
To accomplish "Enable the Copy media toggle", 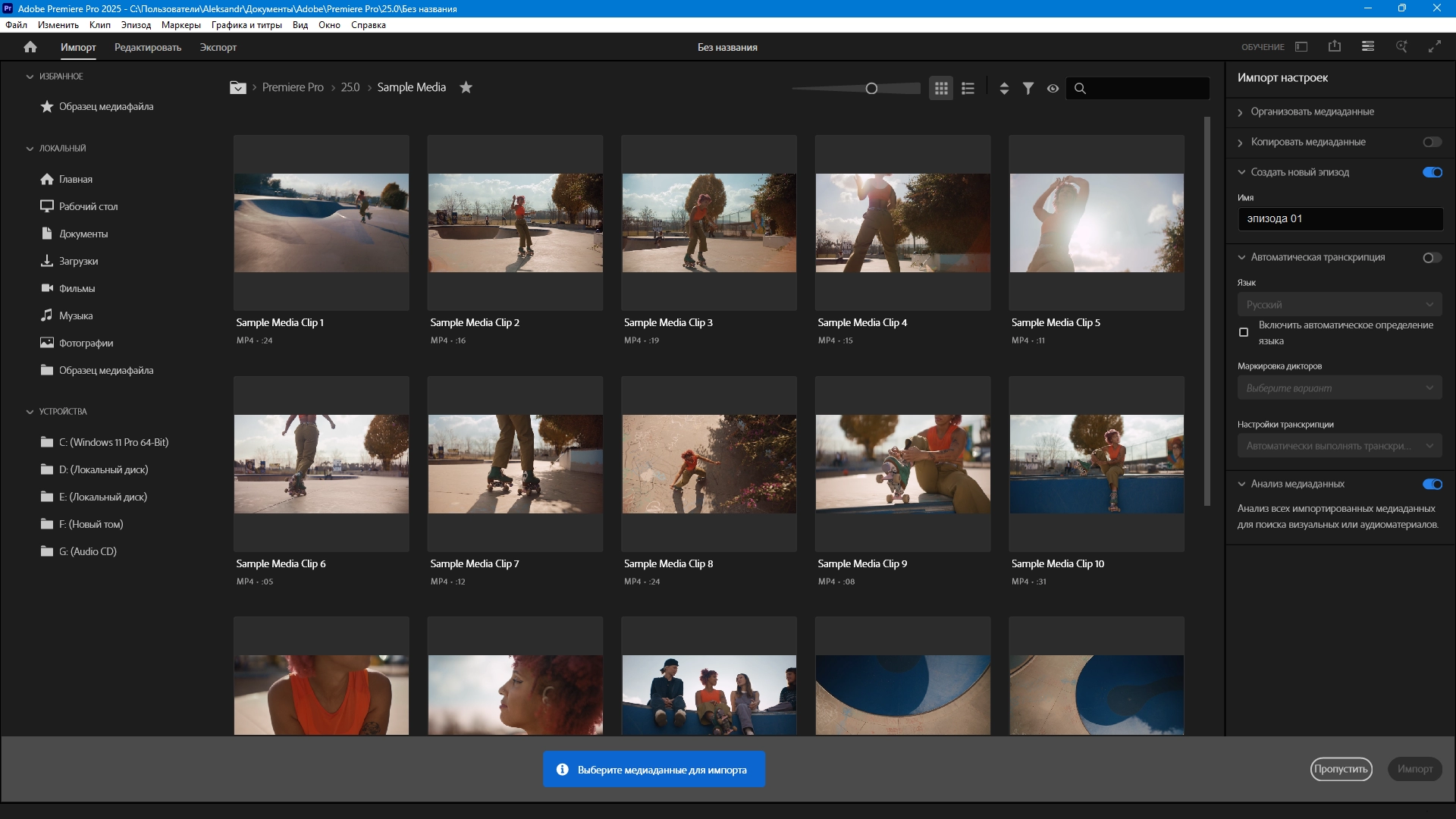I will pyautogui.click(x=1432, y=142).
